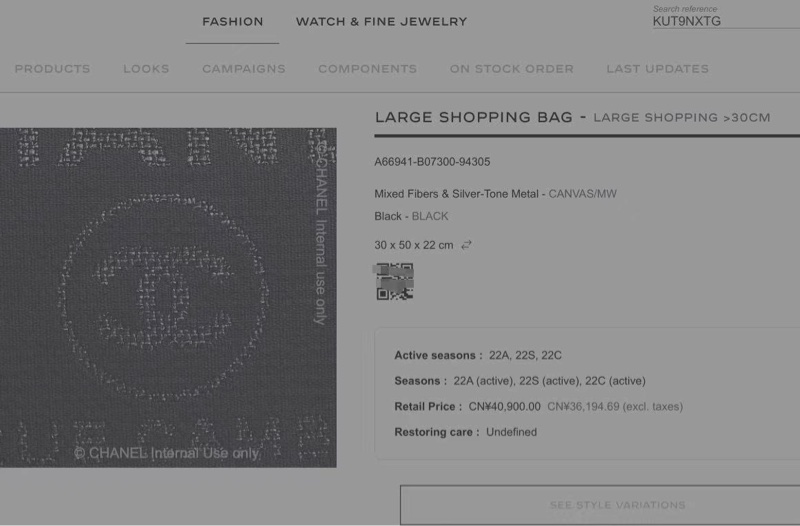Navigate to On Stock Order
This screenshot has height=526, width=800.
tap(512, 69)
